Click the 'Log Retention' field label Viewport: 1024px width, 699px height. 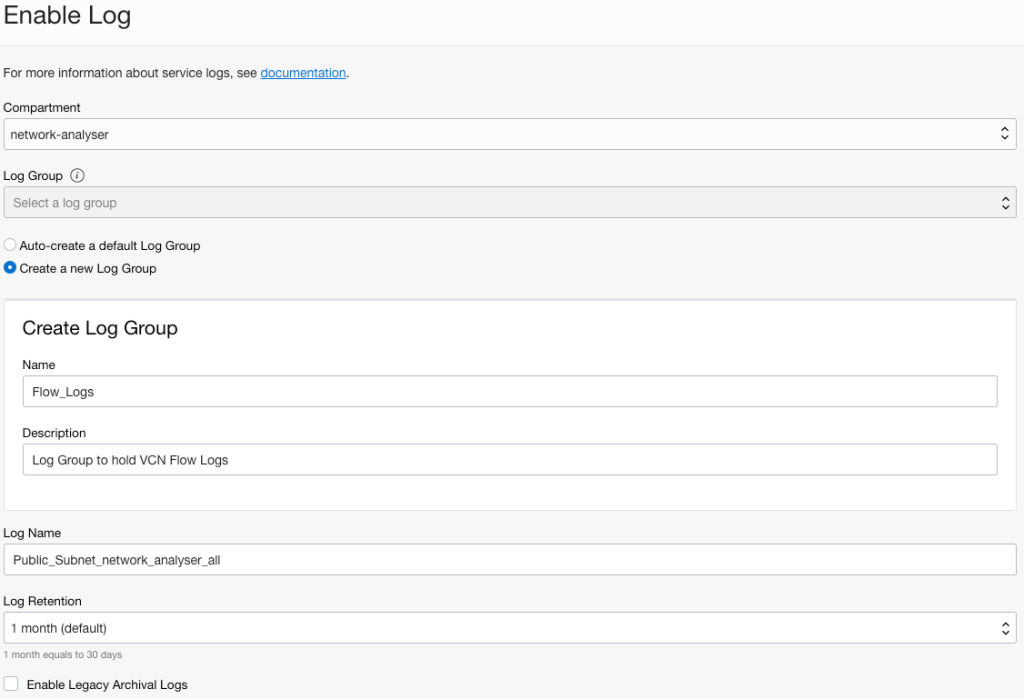tap(42, 601)
